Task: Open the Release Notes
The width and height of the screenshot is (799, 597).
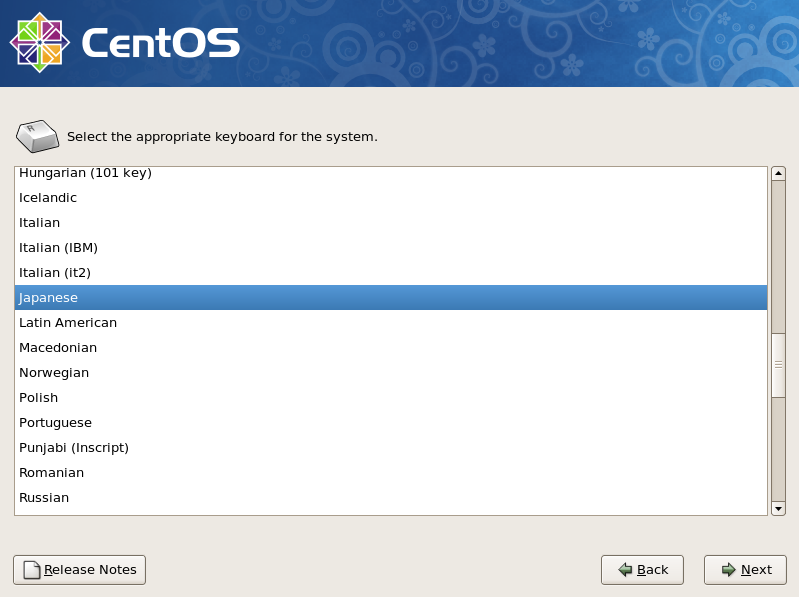Action: (x=79, y=569)
